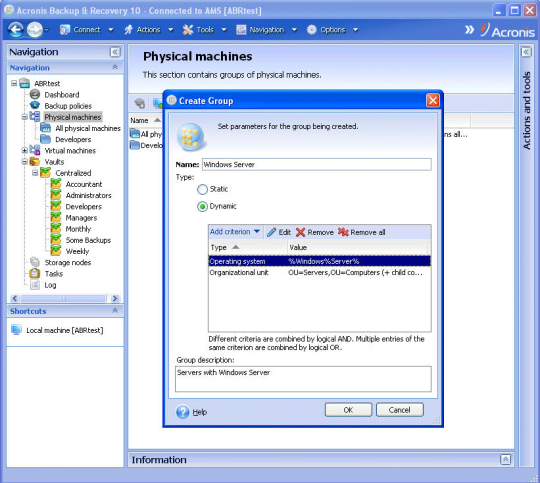The width and height of the screenshot is (540, 483).
Task: Click the Actions toolbar icon
Action: (128, 30)
